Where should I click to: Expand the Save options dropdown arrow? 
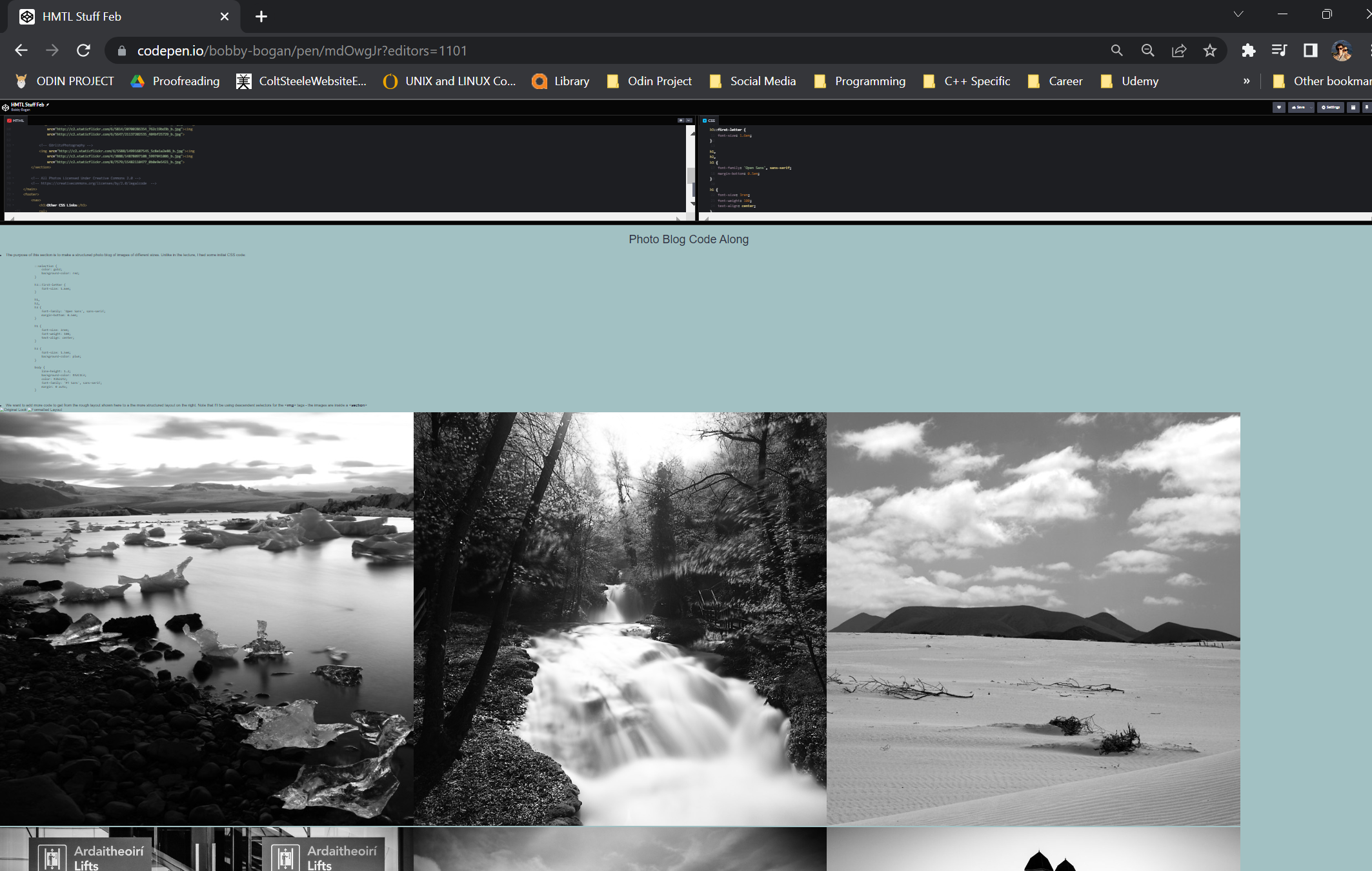click(1311, 107)
